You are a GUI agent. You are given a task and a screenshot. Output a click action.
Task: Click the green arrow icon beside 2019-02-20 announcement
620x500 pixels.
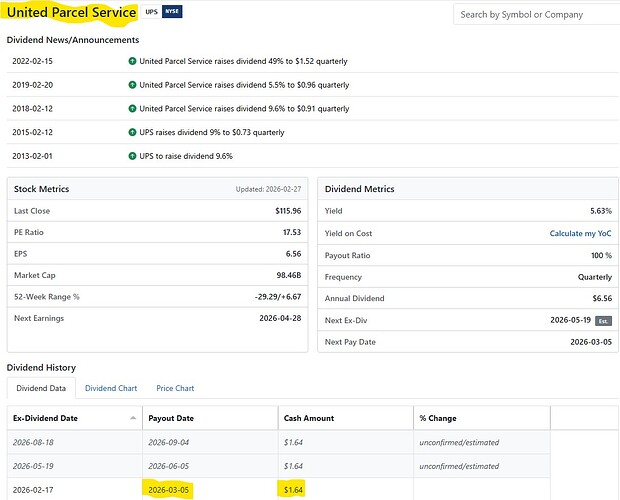click(132, 85)
